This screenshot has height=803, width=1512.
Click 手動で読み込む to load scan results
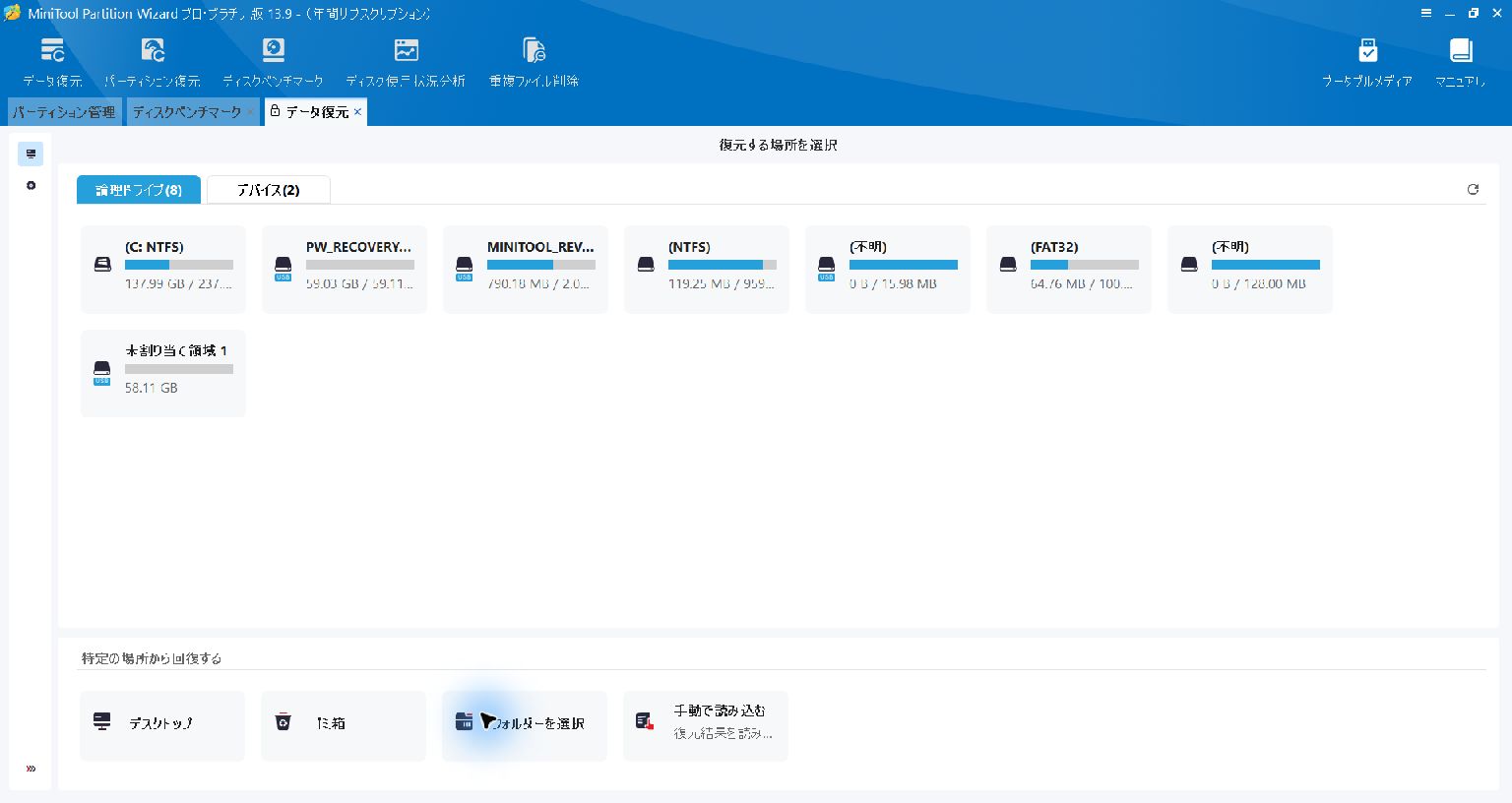point(706,725)
